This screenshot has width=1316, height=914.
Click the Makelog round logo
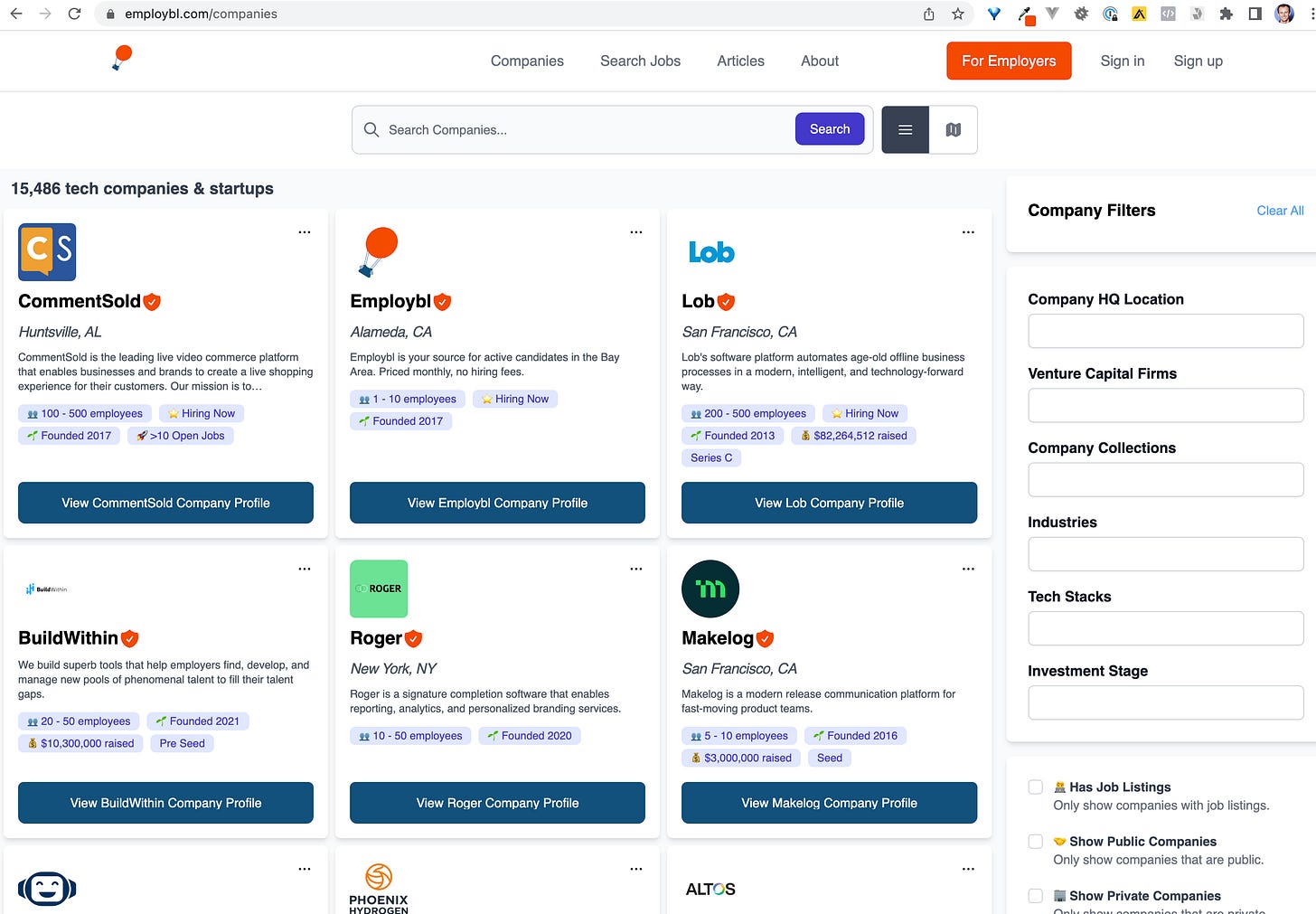710,589
